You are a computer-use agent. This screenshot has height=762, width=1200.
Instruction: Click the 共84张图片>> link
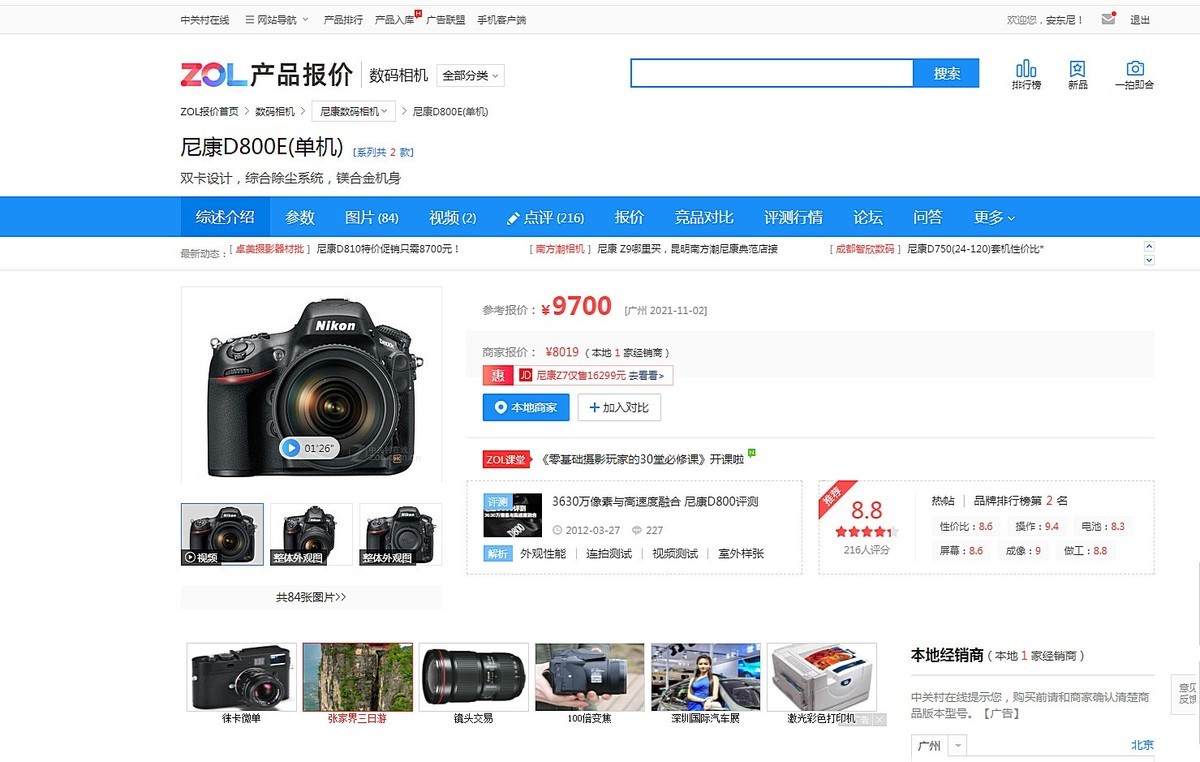click(x=311, y=597)
